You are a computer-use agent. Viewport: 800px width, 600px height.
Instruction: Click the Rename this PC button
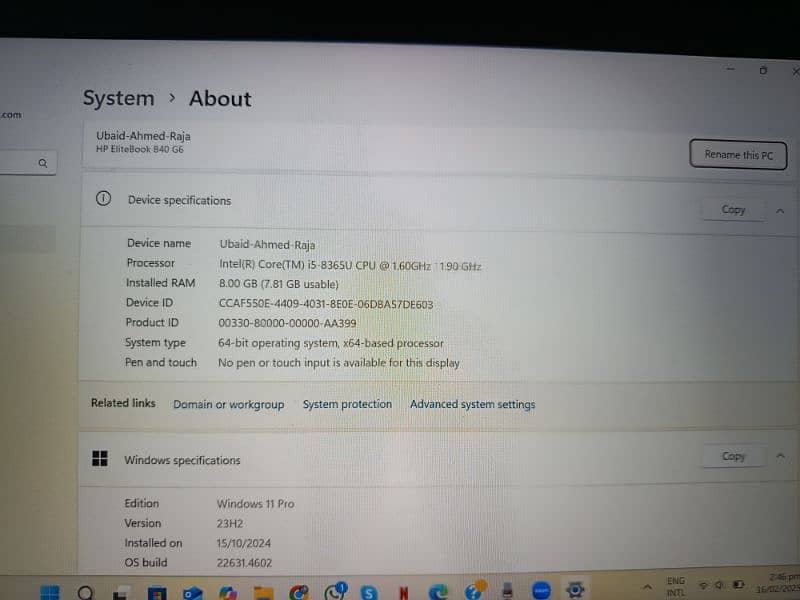[738, 155]
